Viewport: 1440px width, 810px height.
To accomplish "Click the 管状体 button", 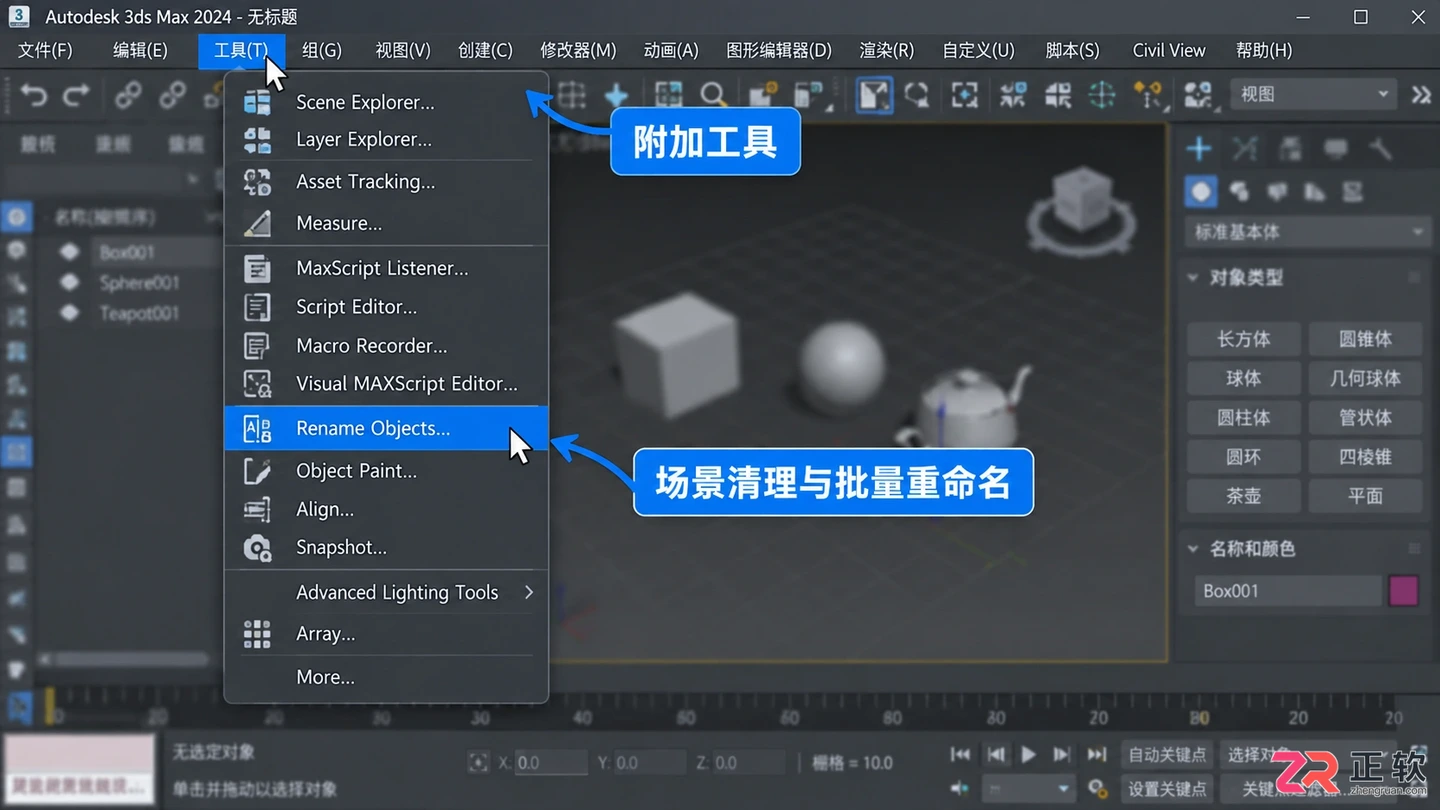I will click(x=1365, y=417).
